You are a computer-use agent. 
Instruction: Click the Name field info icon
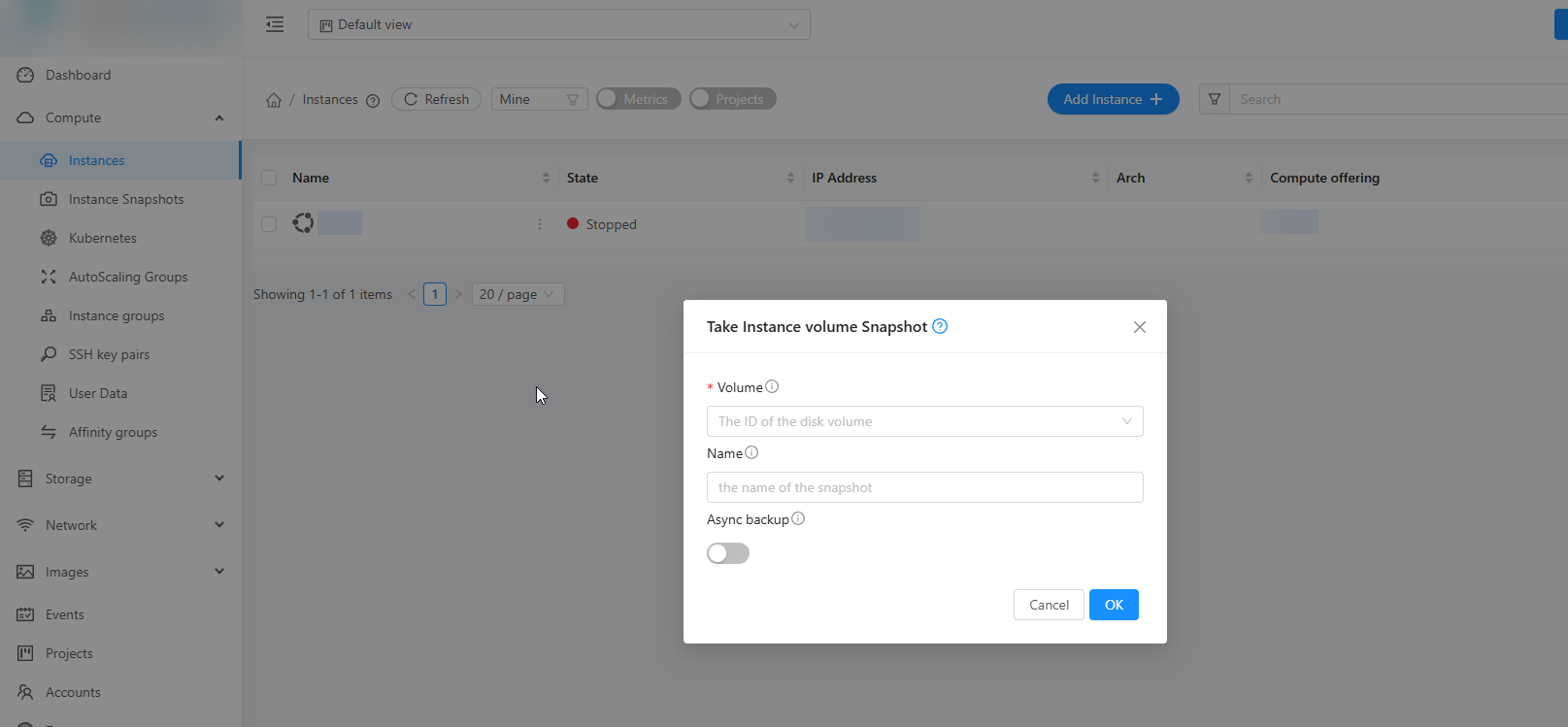point(751,452)
